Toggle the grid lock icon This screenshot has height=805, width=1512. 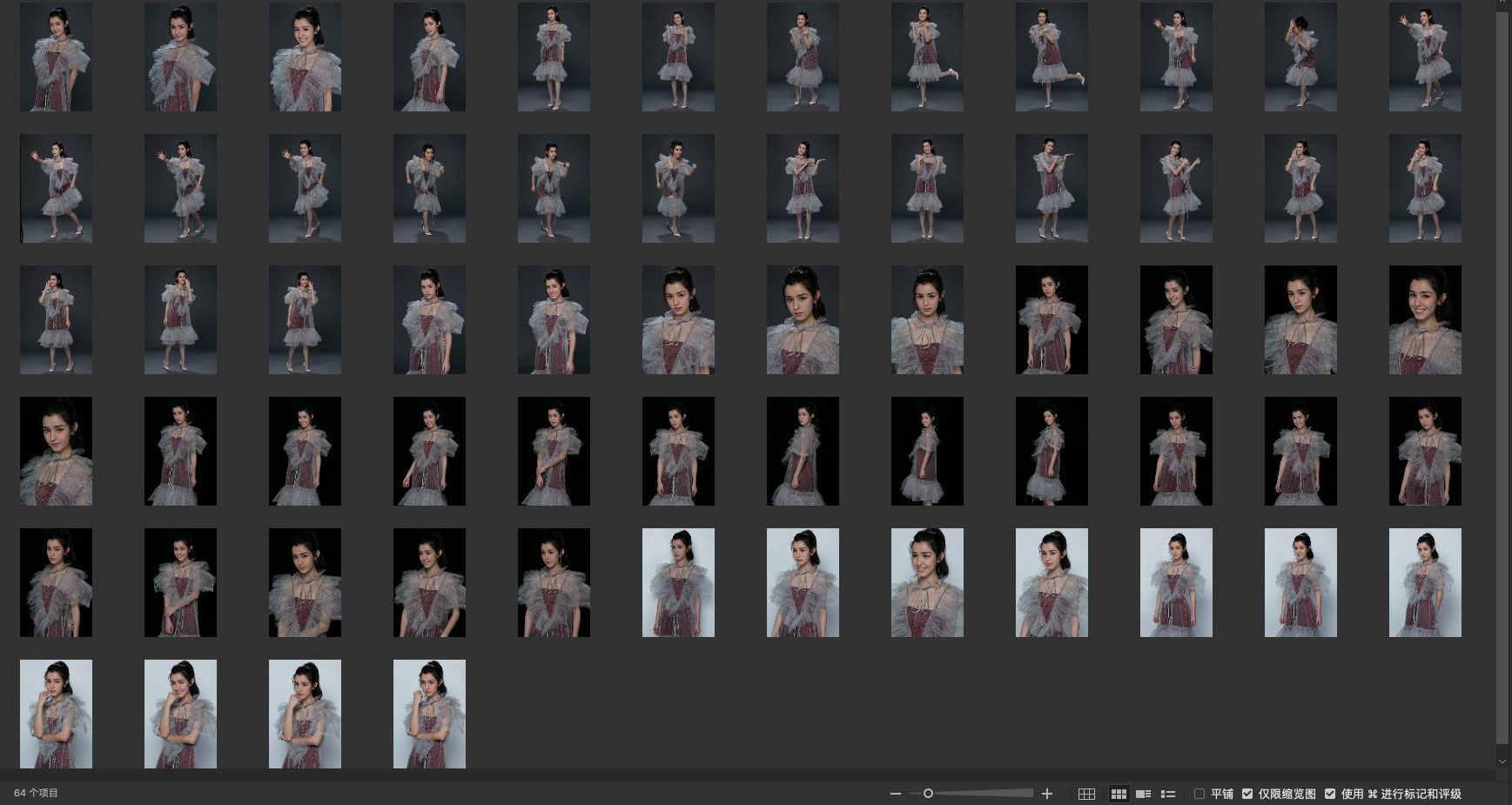[1086, 794]
